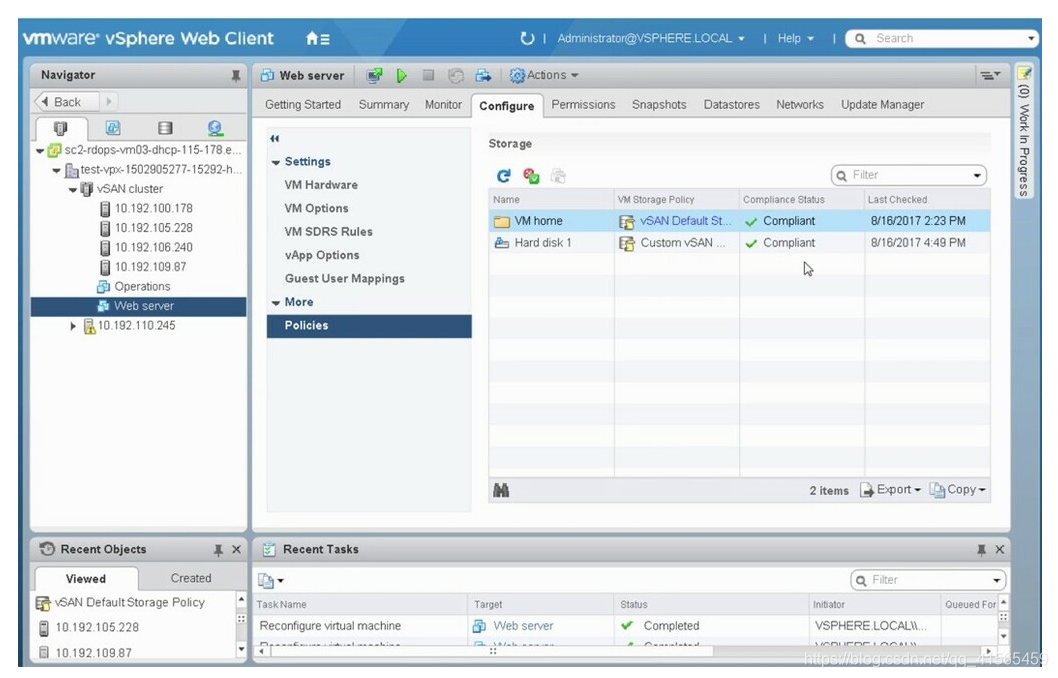1058x678 pixels.
Task: Open the Datastores tab
Action: point(731,105)
